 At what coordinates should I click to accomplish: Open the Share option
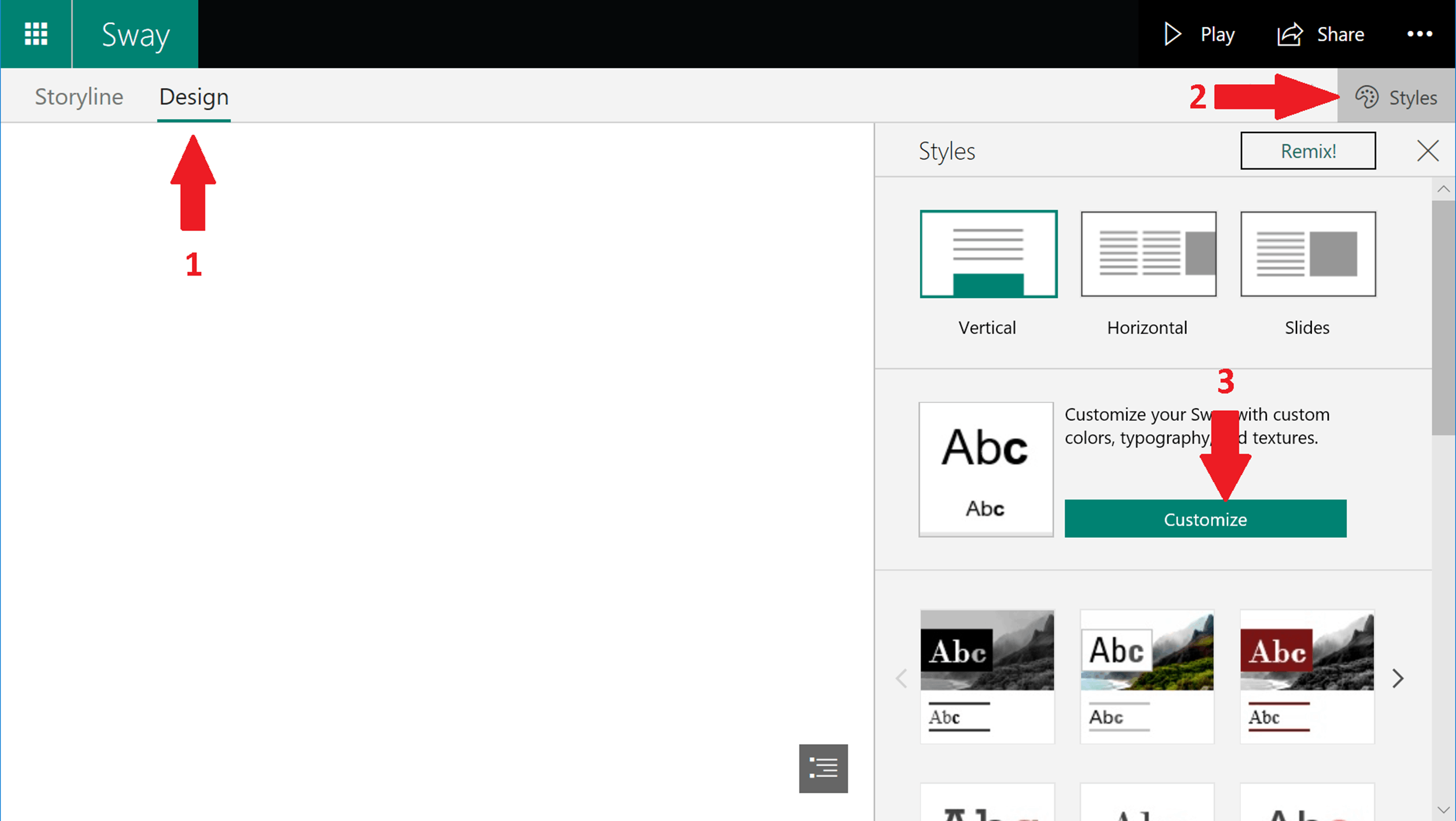(x=1320, y=35)
